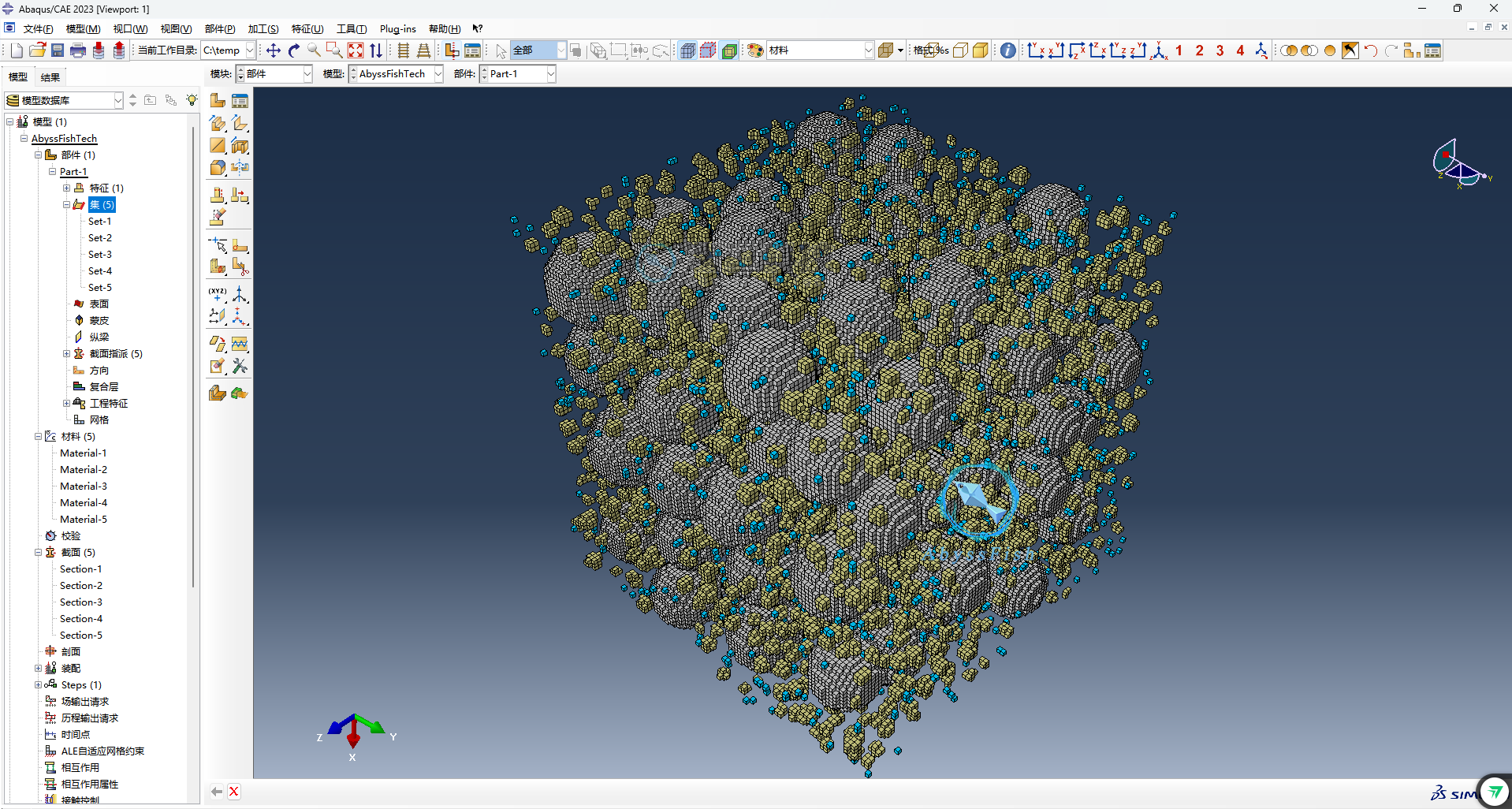The width and height of the screenshot is (1512, 809).
Task: Open the AbyssFishTech model dropdown
Action: click(438, 73)
